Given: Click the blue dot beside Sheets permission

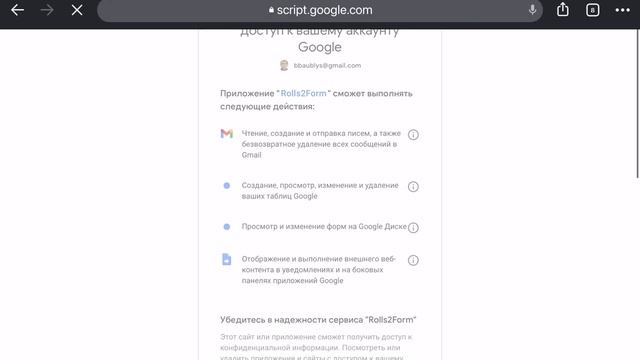Looking at the screenshot, I should [227, 186].
